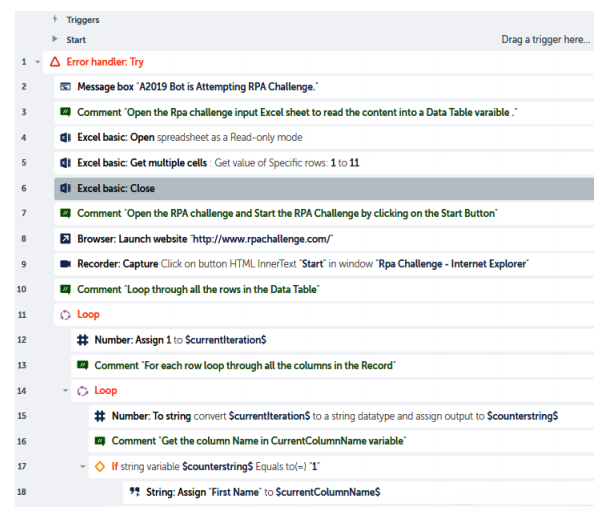Image resolution: width=611 pixels, height=520 pixels.
Task: Click the Recorder Capture camera icon
Action: coord(65,264)
